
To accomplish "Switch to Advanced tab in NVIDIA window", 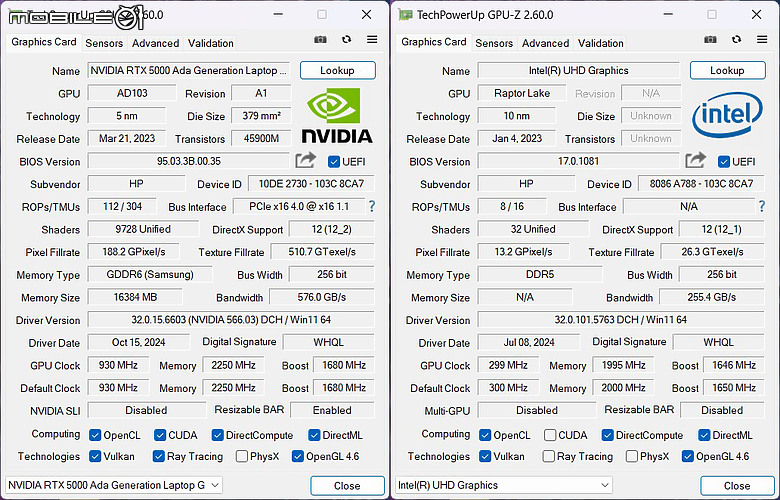I will coord(155,43).
